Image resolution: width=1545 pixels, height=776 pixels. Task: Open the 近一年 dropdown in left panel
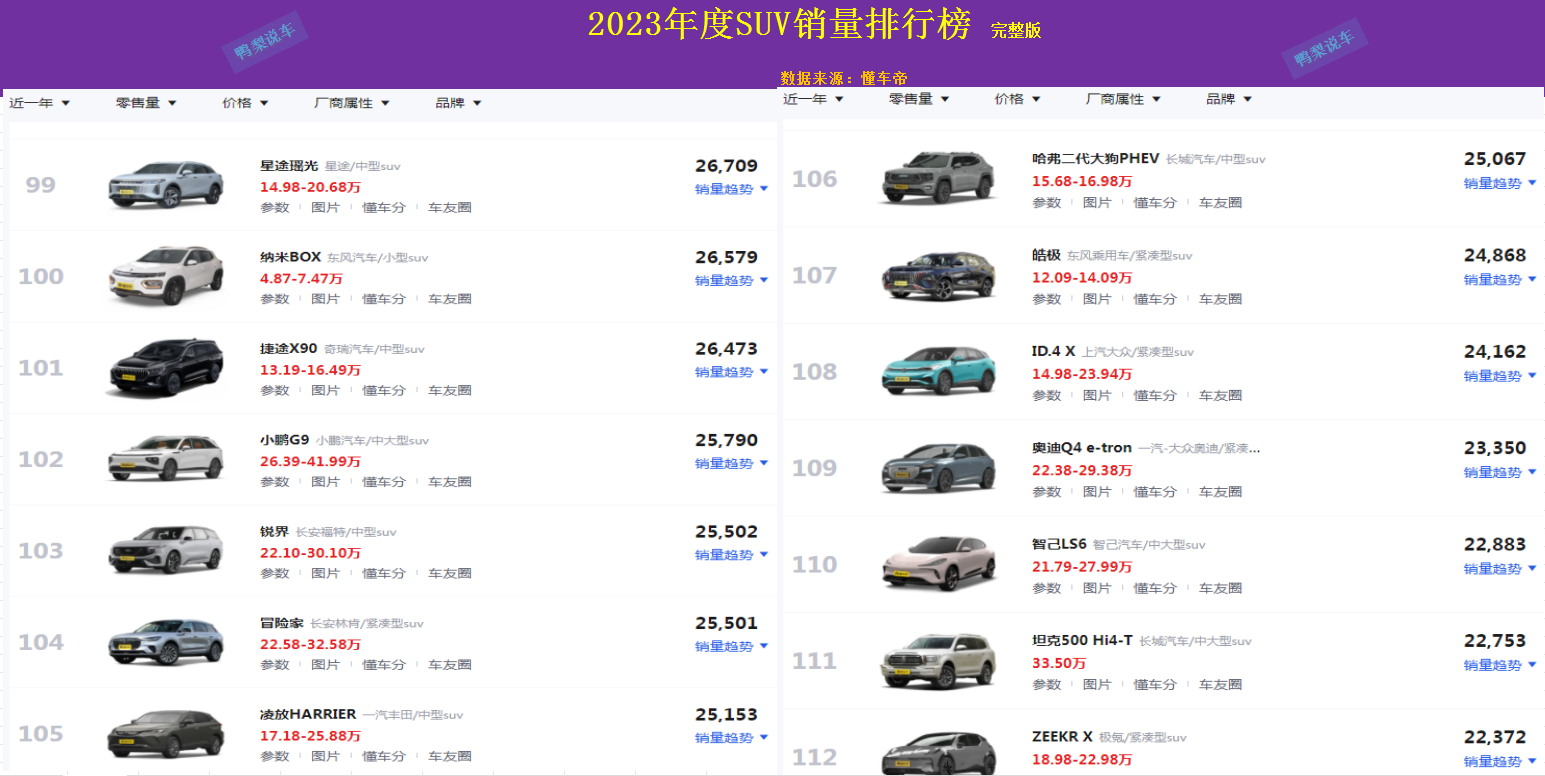click(40, 103)
